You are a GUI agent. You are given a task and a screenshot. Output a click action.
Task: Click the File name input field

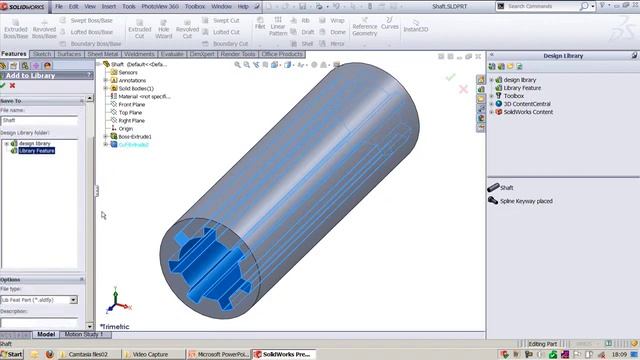pyautogui.click(x=39, y=120)
